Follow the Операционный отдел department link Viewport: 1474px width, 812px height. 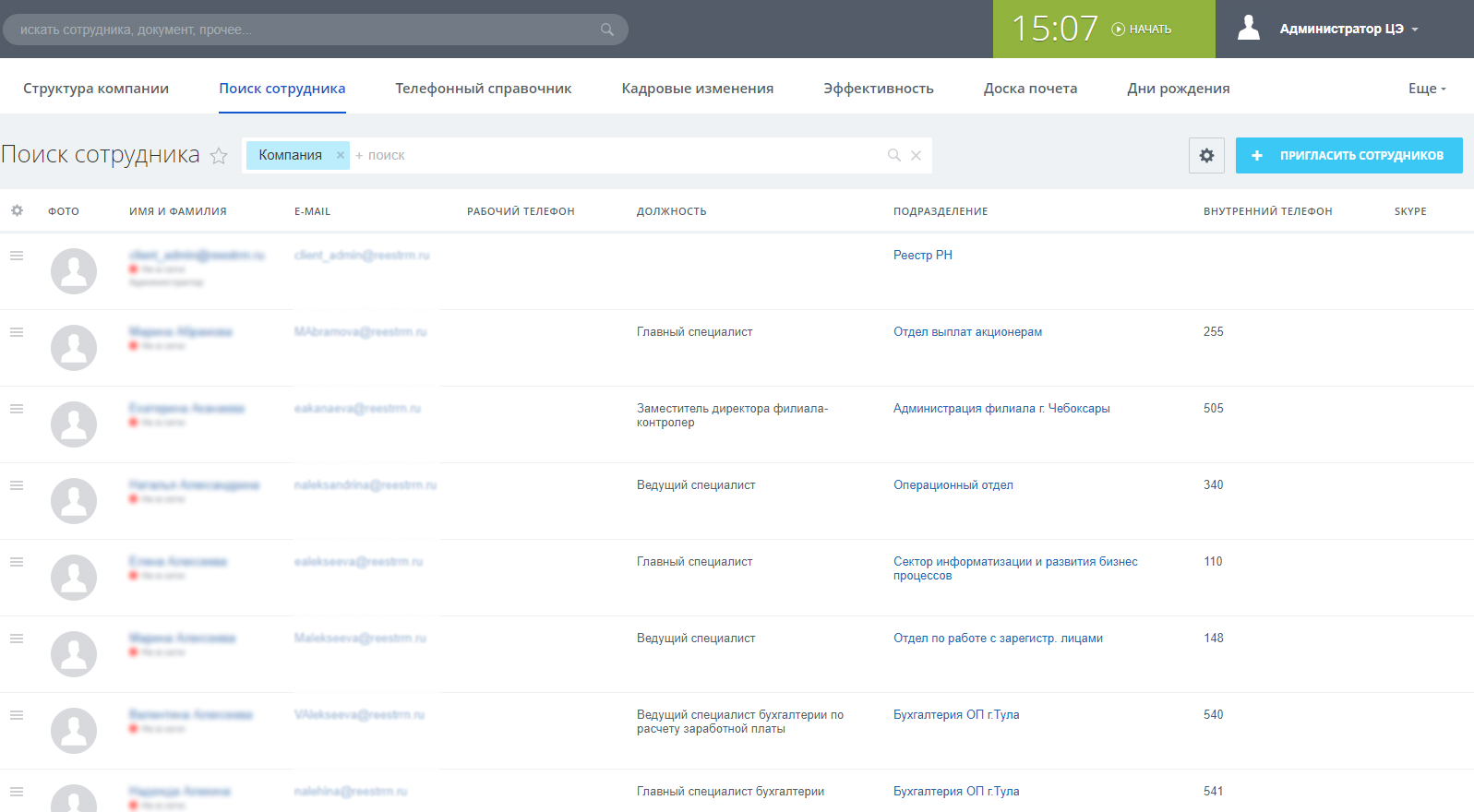pos(953,485)
